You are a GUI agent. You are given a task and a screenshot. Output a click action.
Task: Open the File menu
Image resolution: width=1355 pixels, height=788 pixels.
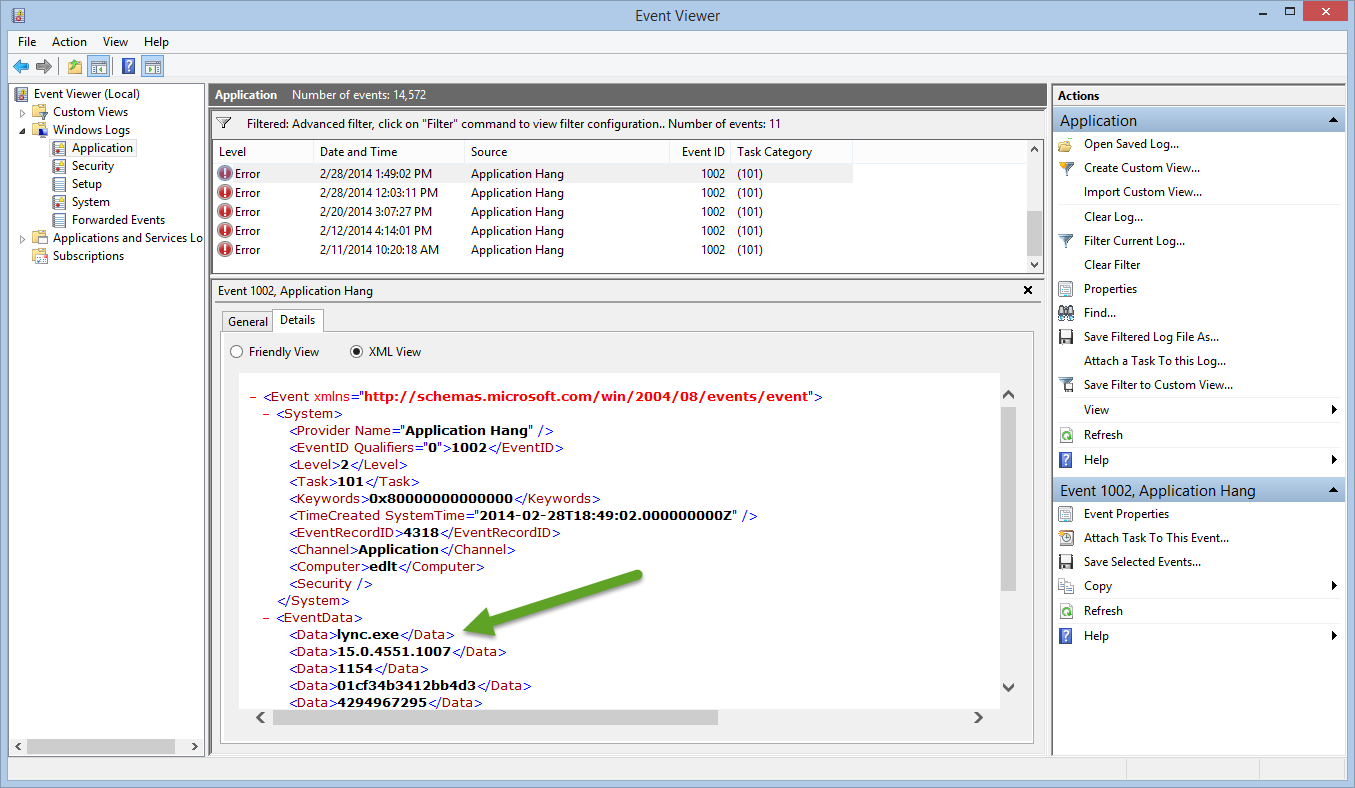pyautogui.click(x=27, y=42)
